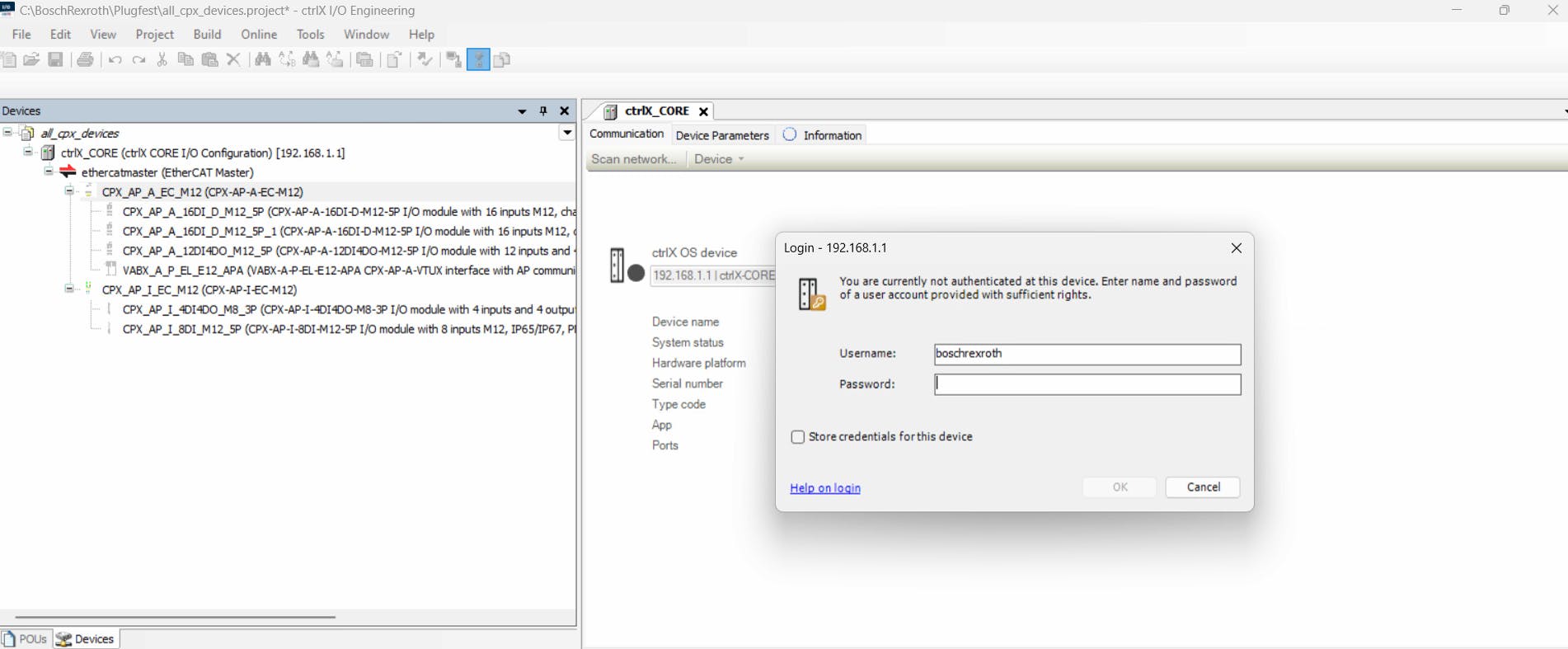Enable Store credentials for this device
Image resolution: width=1568 pixels, height=649 pixels.
pyautogui.click(x=797, y=437)
